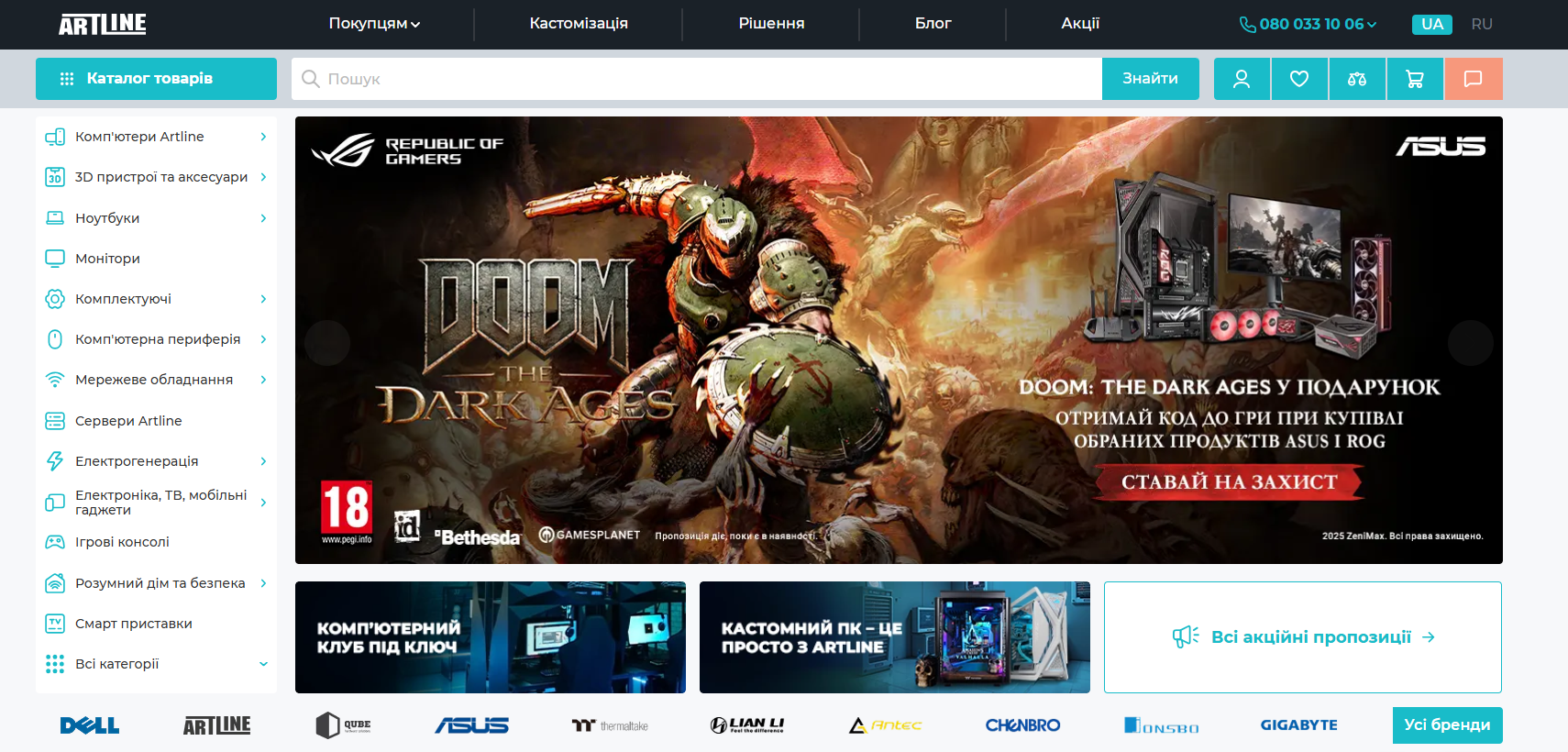Click the Усі бренди button

[1447, 724]
